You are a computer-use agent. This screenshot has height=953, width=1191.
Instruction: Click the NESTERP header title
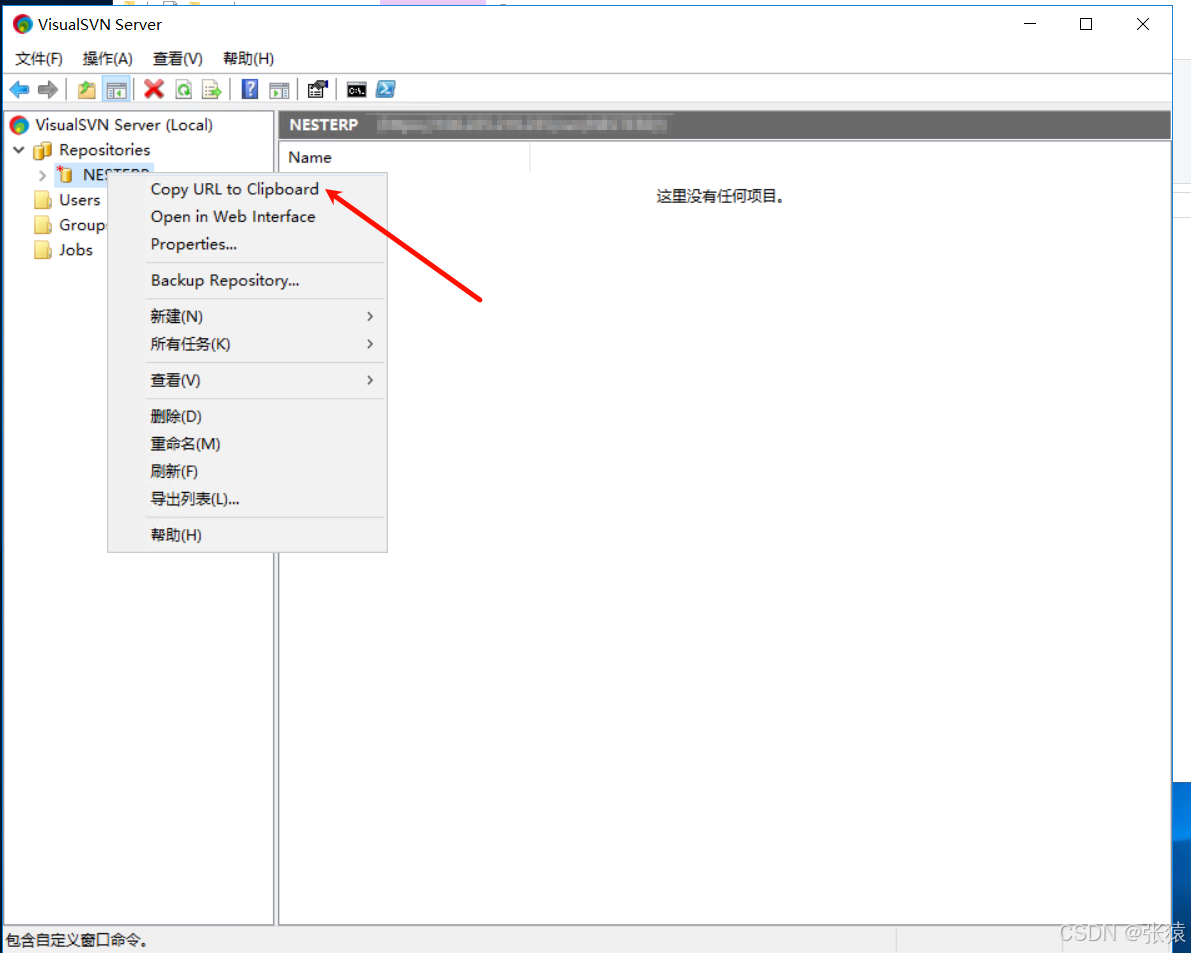(324, 125)
